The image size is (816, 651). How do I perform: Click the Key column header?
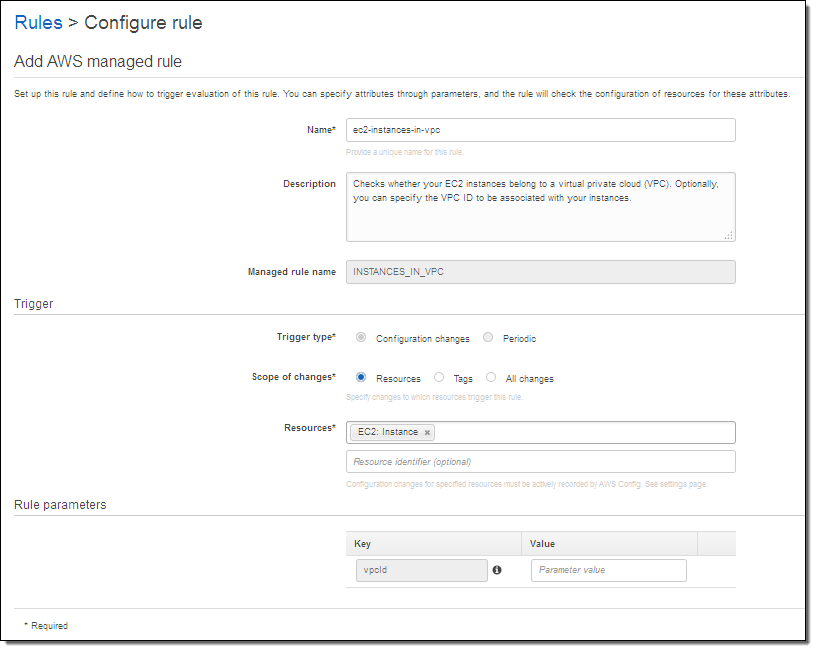[362, 544]
